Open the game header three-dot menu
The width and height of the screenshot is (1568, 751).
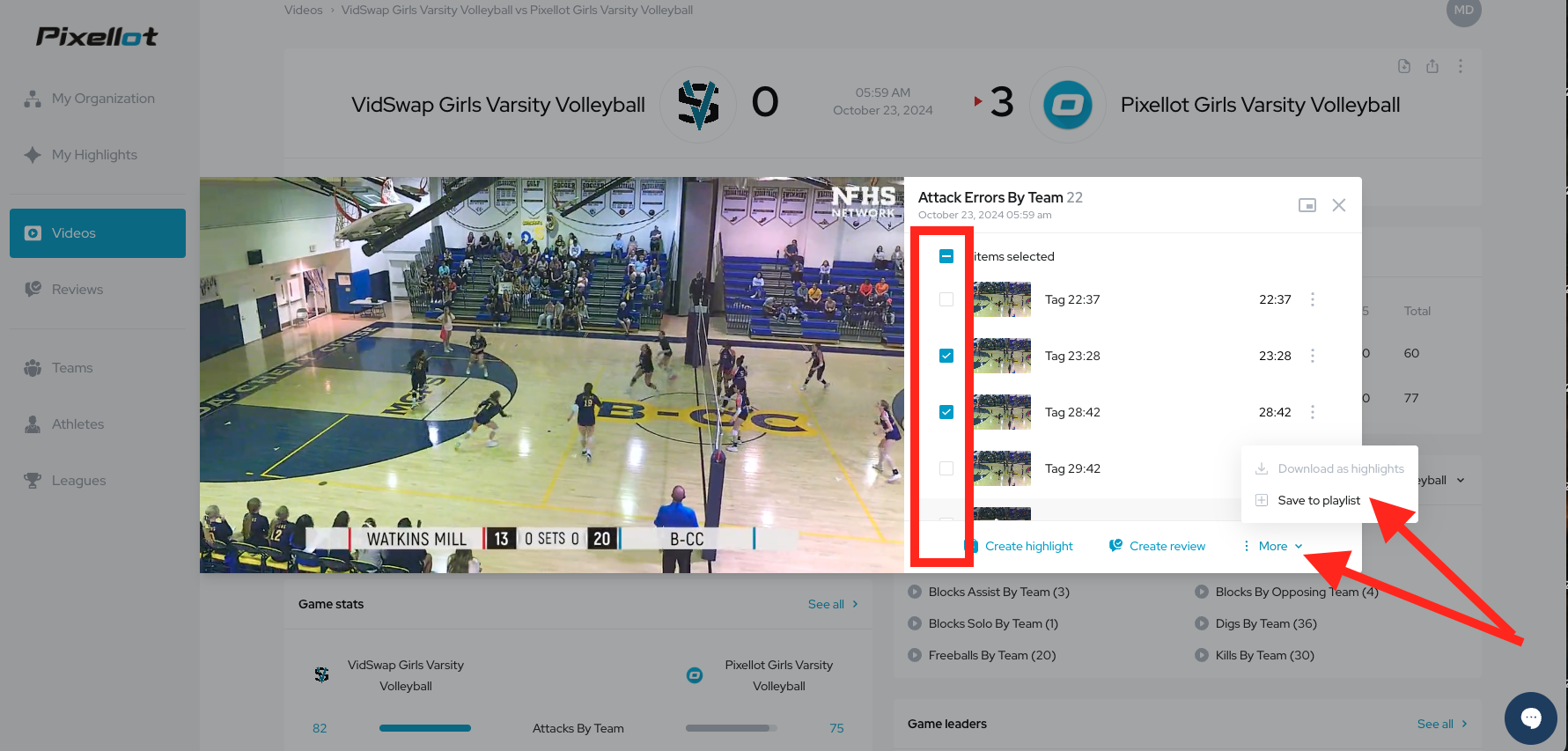coord(1461,66)
